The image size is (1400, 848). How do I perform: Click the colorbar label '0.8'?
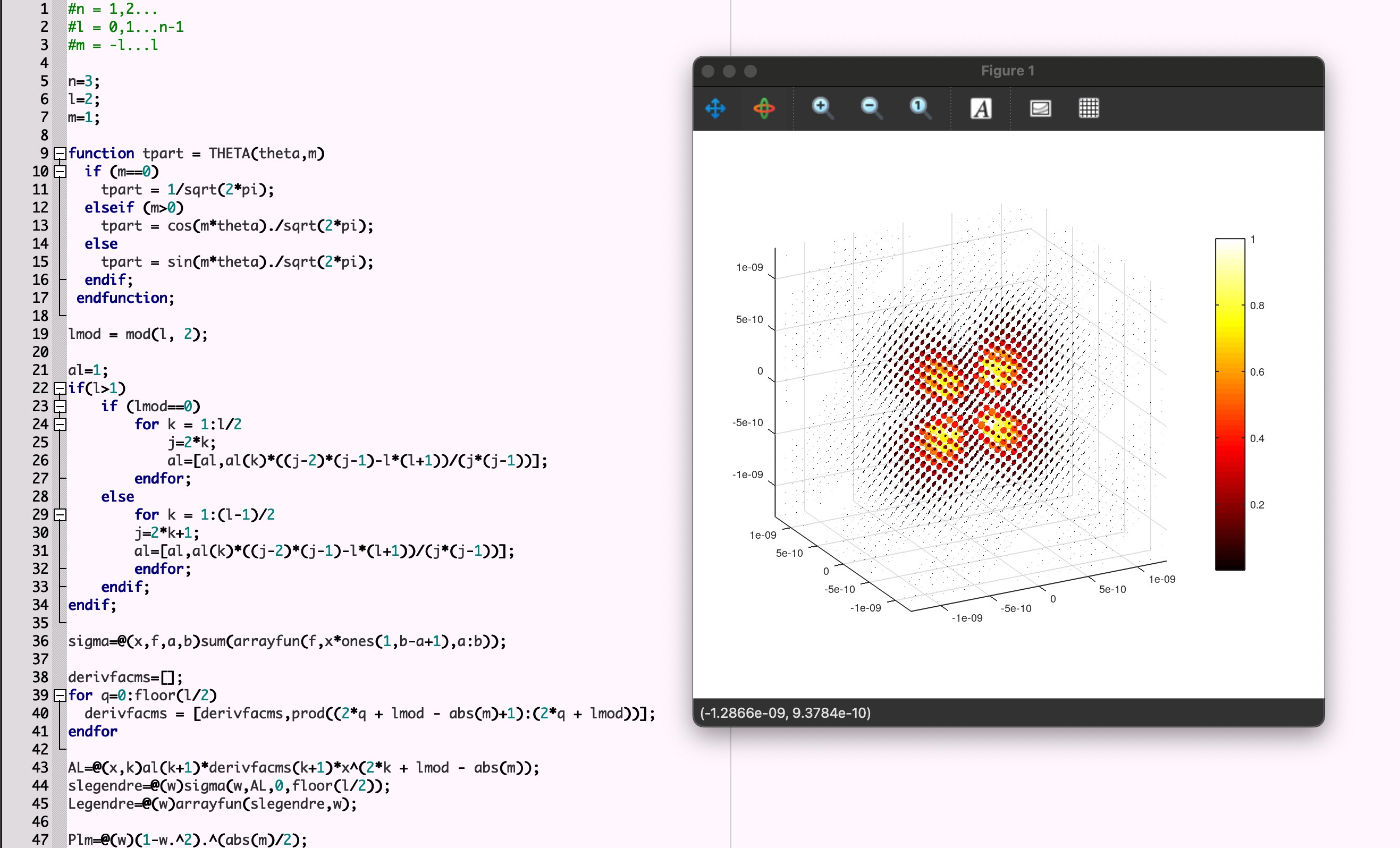click(1257, 306)
